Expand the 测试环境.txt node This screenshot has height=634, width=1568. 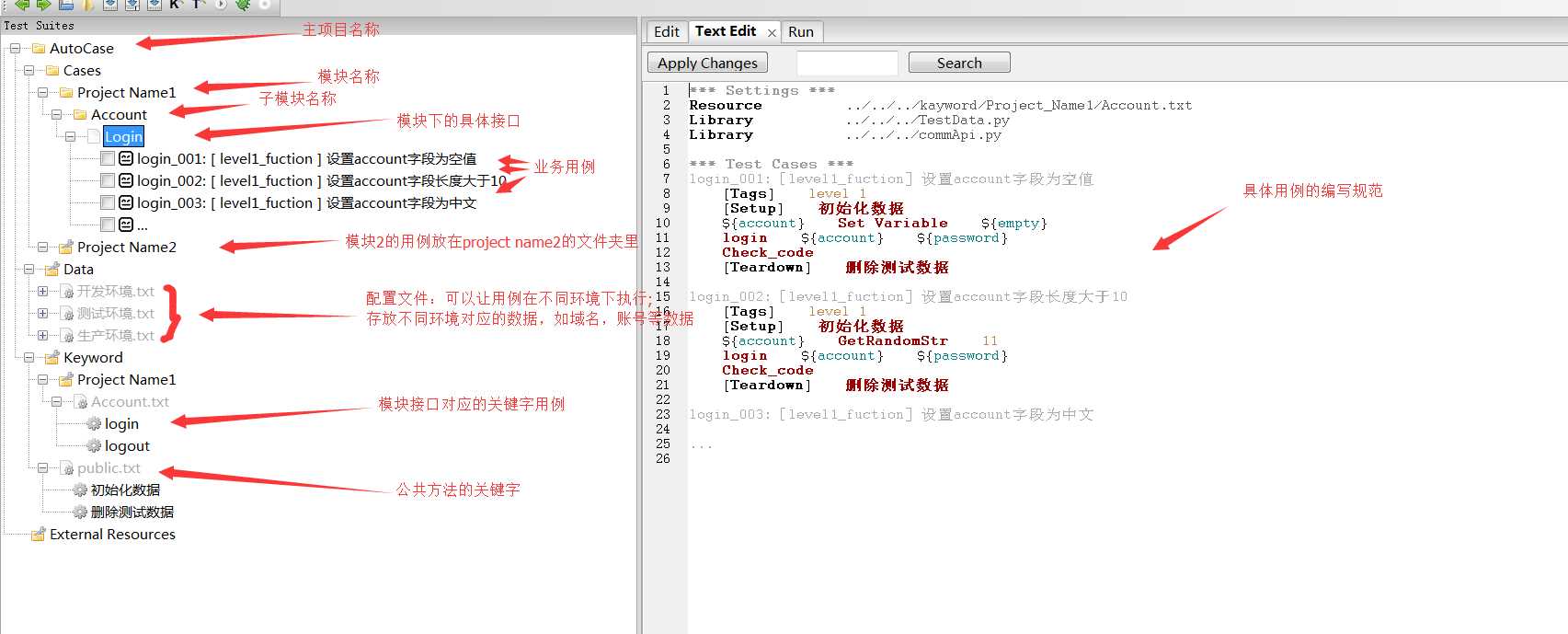[x=42, y=313]
